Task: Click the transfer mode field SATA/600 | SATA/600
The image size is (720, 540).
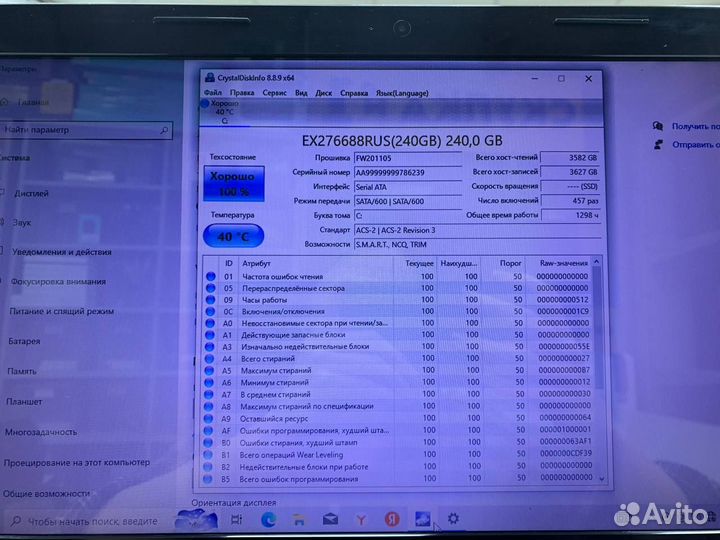Action: [407, 202]
